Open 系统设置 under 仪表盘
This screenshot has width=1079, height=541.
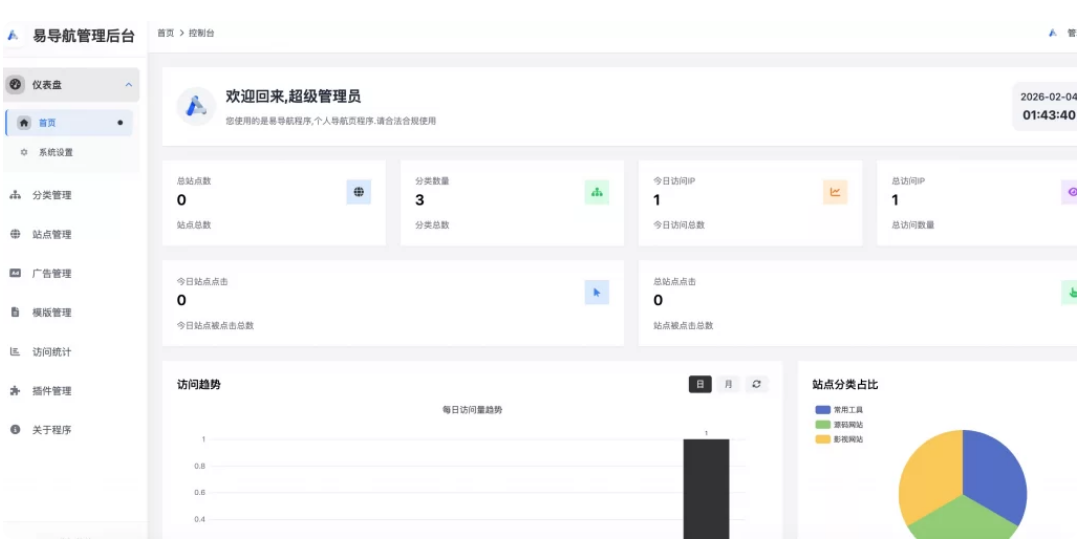(x=56, y=153)
